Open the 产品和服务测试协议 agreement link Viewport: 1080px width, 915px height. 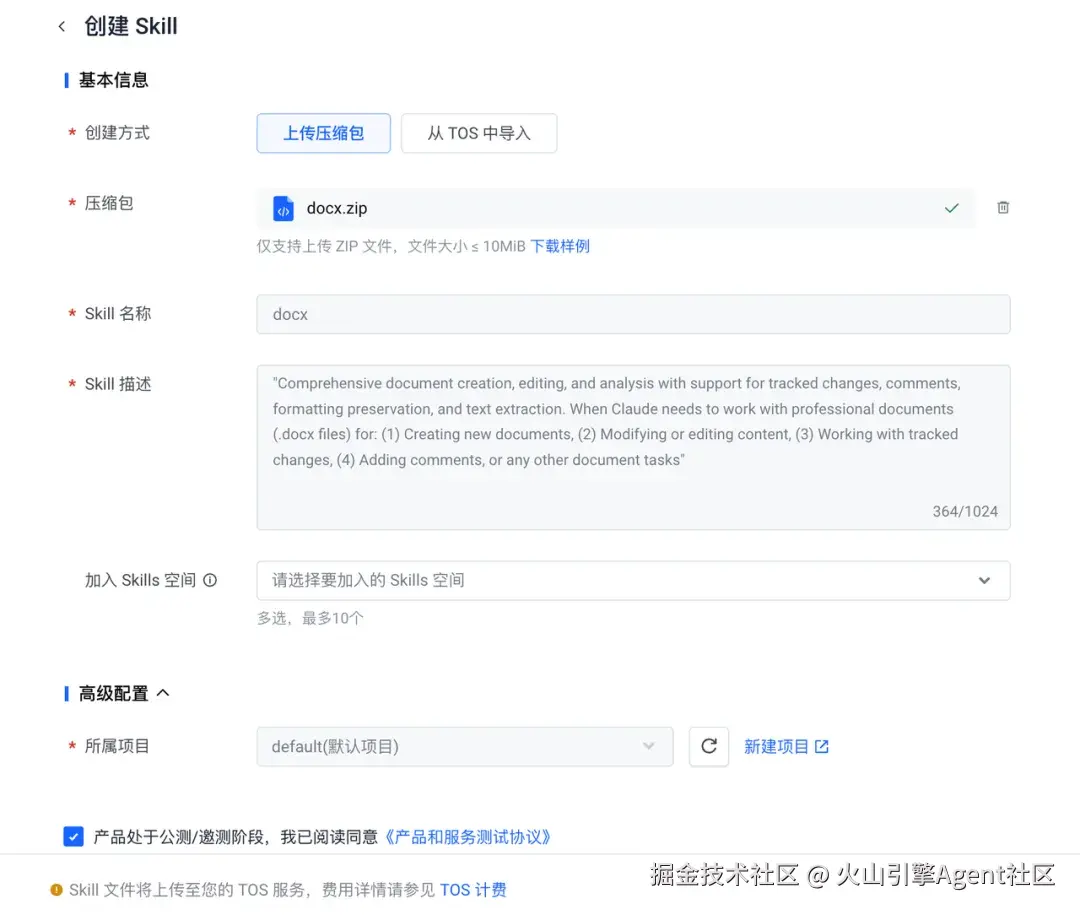(468, 836)
